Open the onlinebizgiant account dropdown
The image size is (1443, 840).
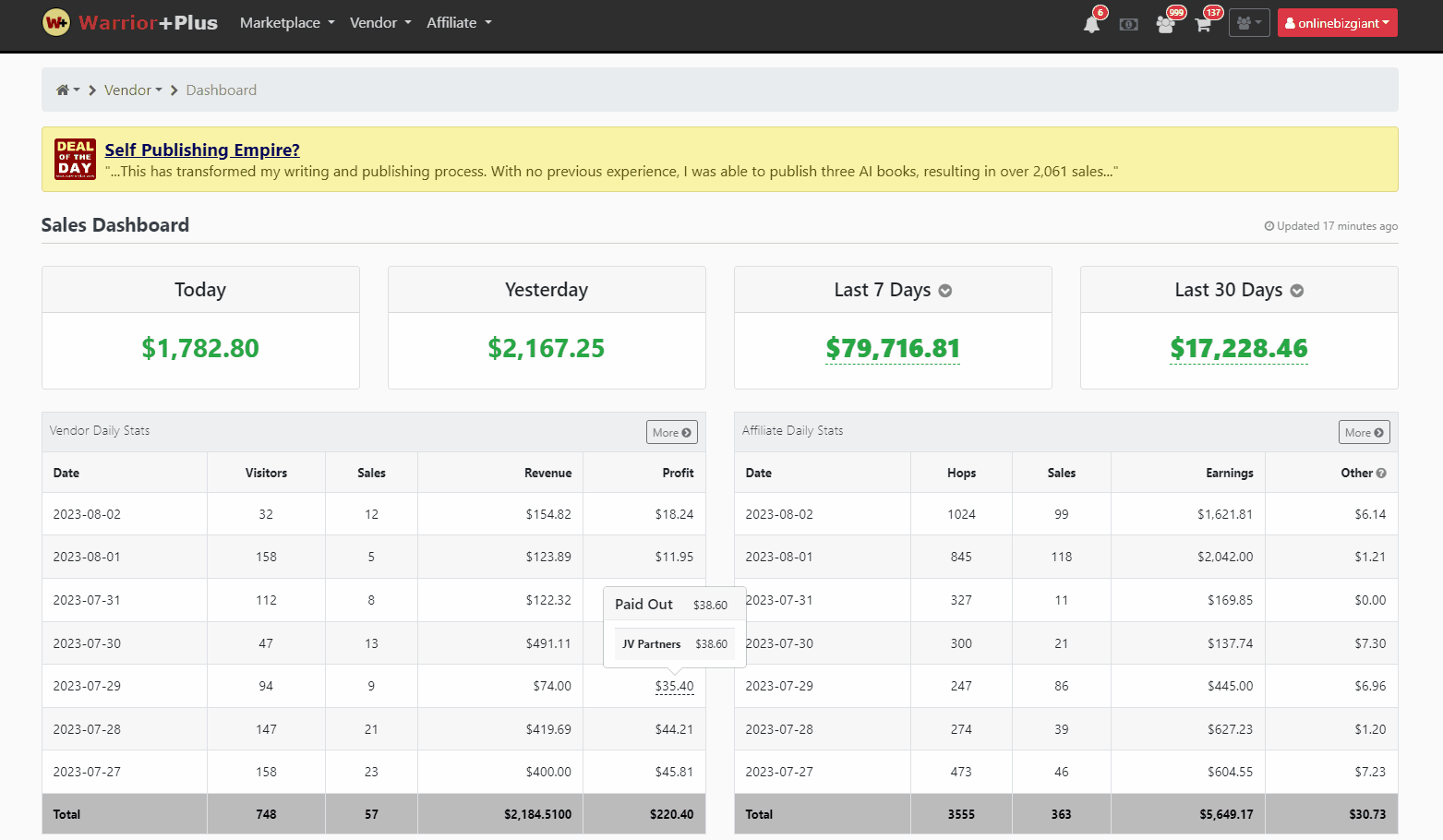pyautogui.click(x=1337, y=23)
